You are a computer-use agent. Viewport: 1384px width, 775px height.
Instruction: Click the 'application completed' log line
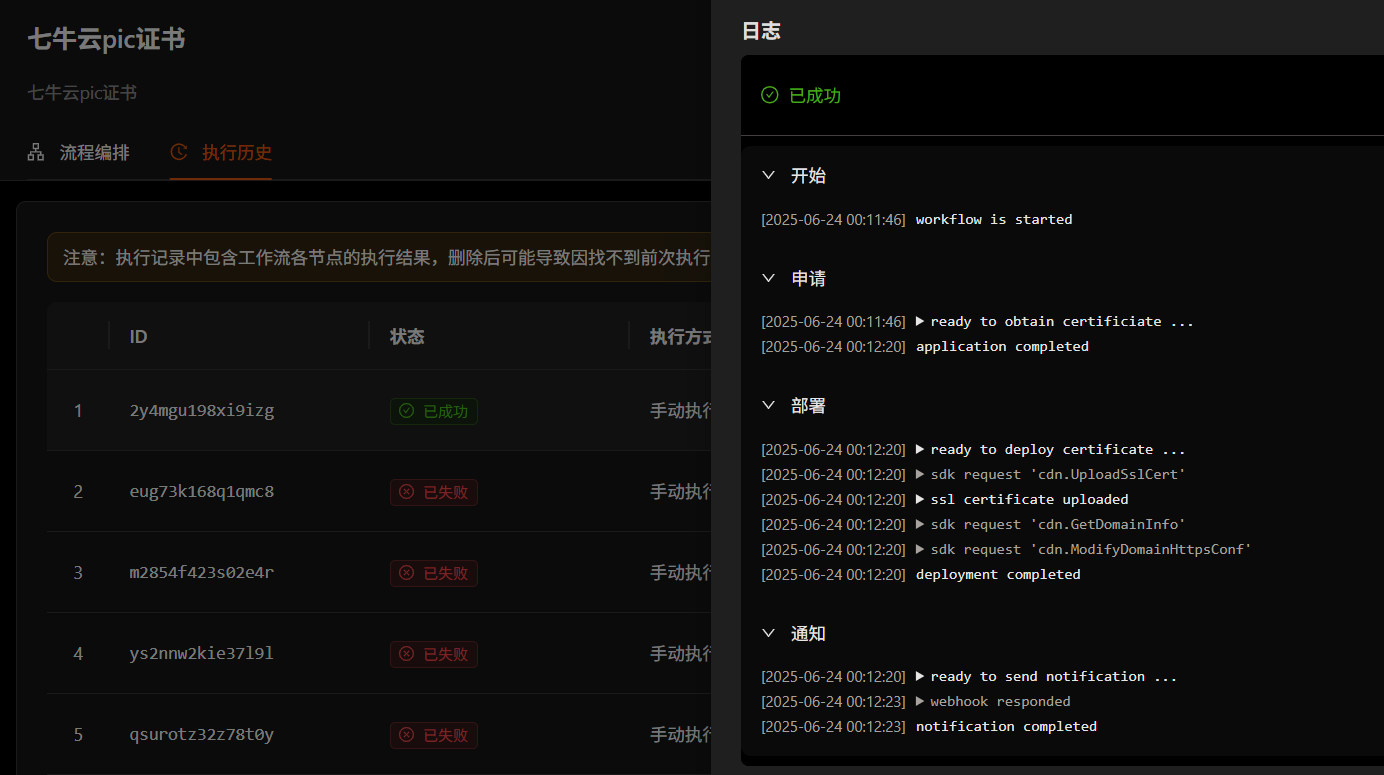1002,347
